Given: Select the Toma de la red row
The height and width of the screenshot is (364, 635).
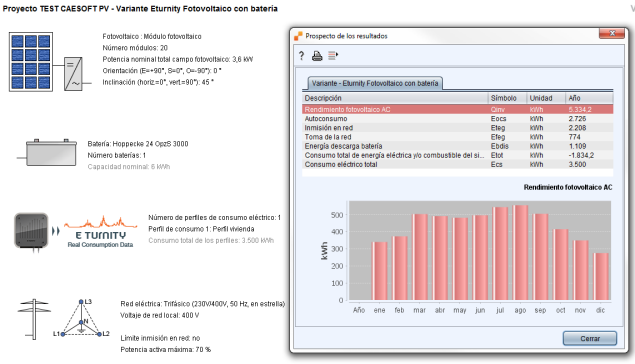Looking at the screenshot, I should [458, 137].
